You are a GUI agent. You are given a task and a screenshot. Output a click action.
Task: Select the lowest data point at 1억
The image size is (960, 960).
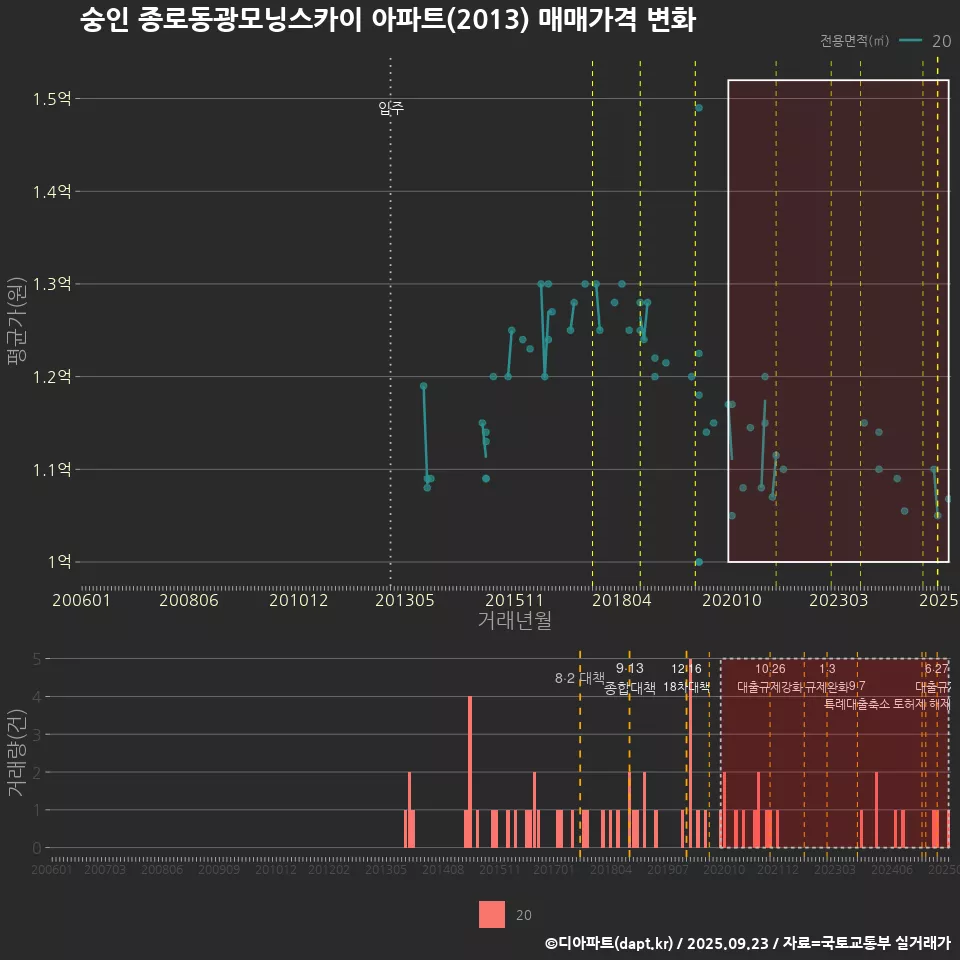699,562
